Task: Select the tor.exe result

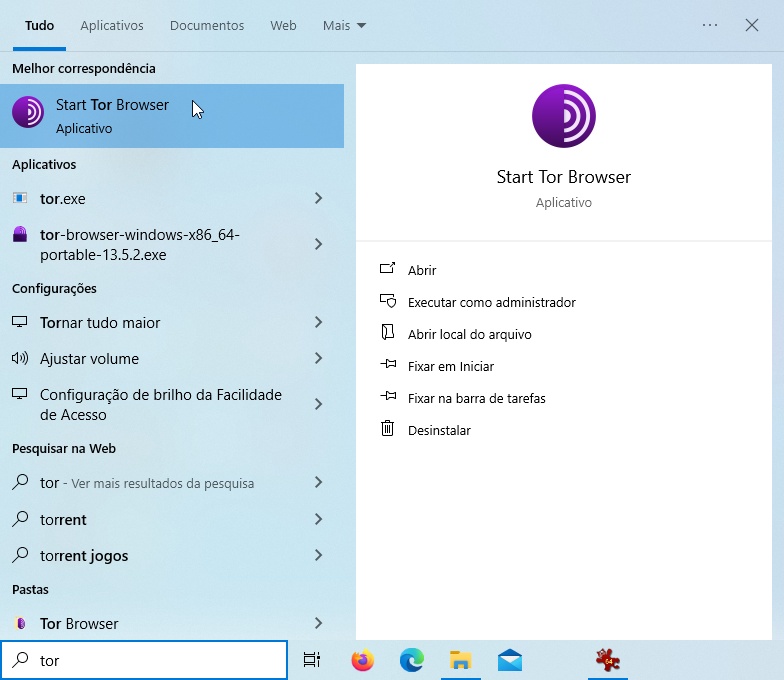Action: 172,198
